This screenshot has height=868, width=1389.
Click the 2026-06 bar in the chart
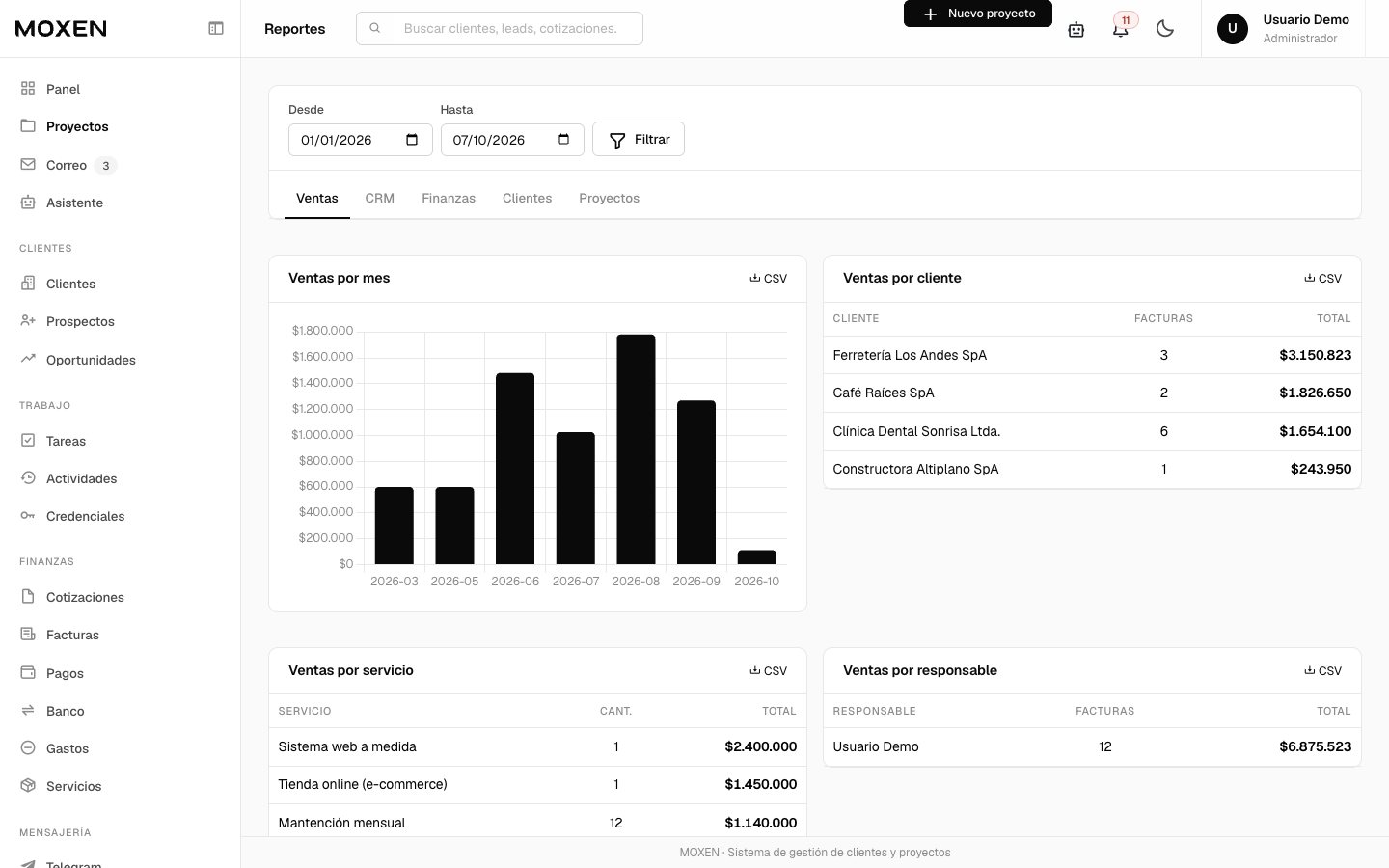(515, 469)
